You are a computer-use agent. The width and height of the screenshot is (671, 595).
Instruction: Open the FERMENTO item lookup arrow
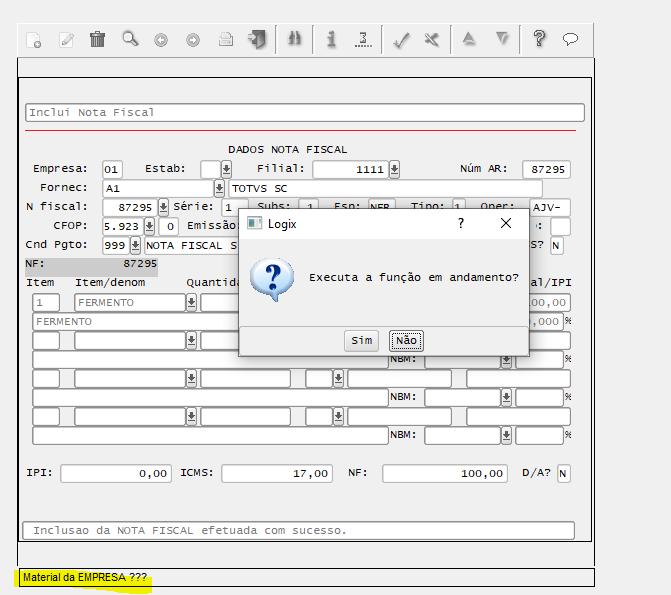191,303
